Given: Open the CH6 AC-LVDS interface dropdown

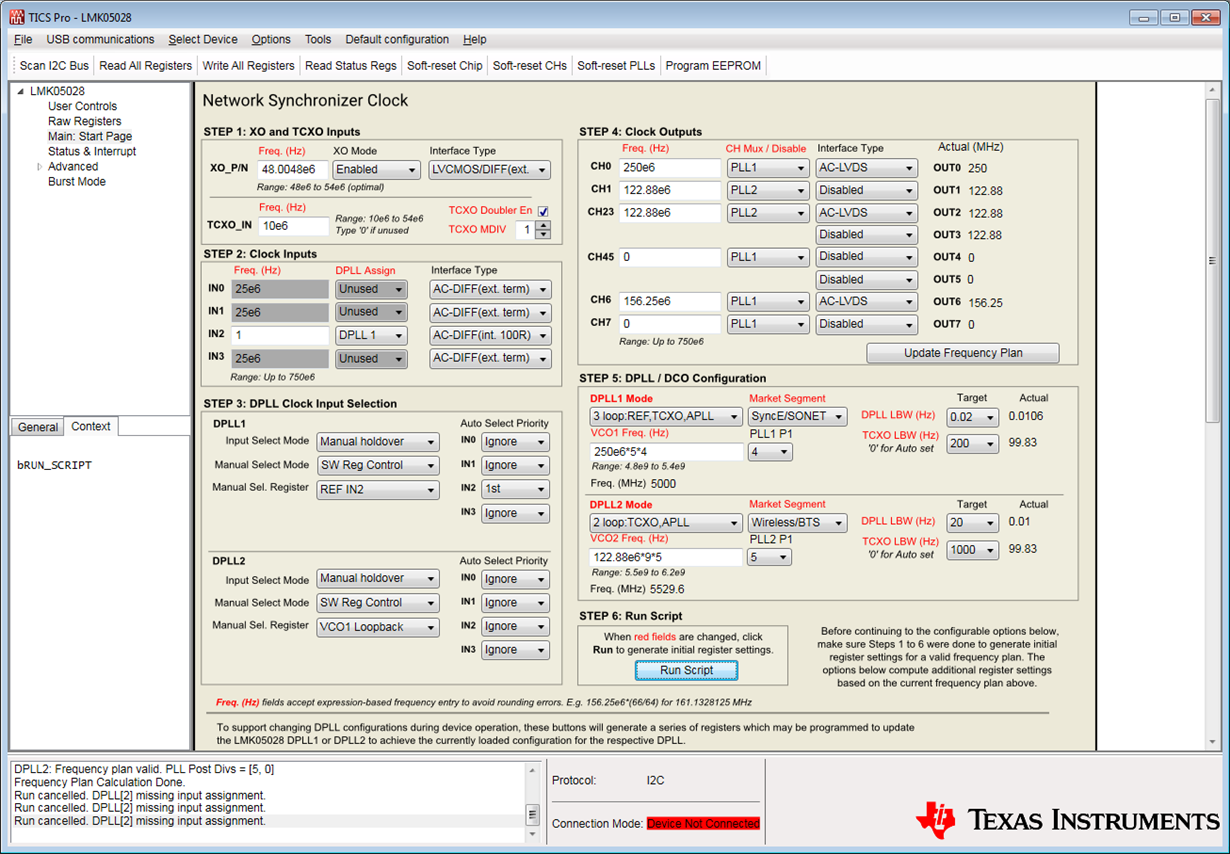Looking at the screenshot, I should [866, 301].
